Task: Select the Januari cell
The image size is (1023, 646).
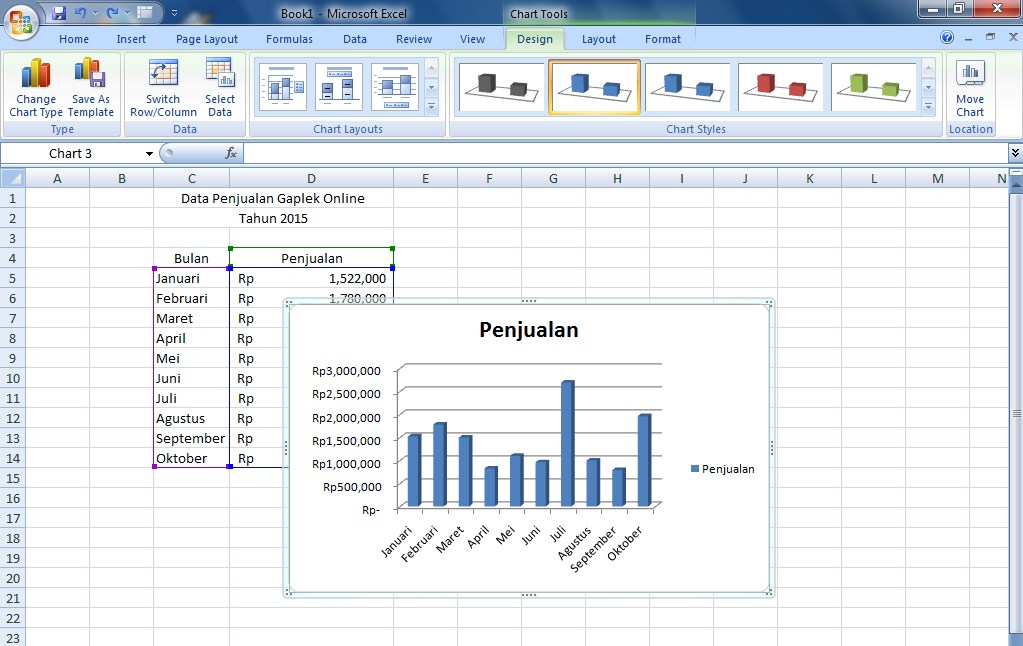Action: pos(191,279)
